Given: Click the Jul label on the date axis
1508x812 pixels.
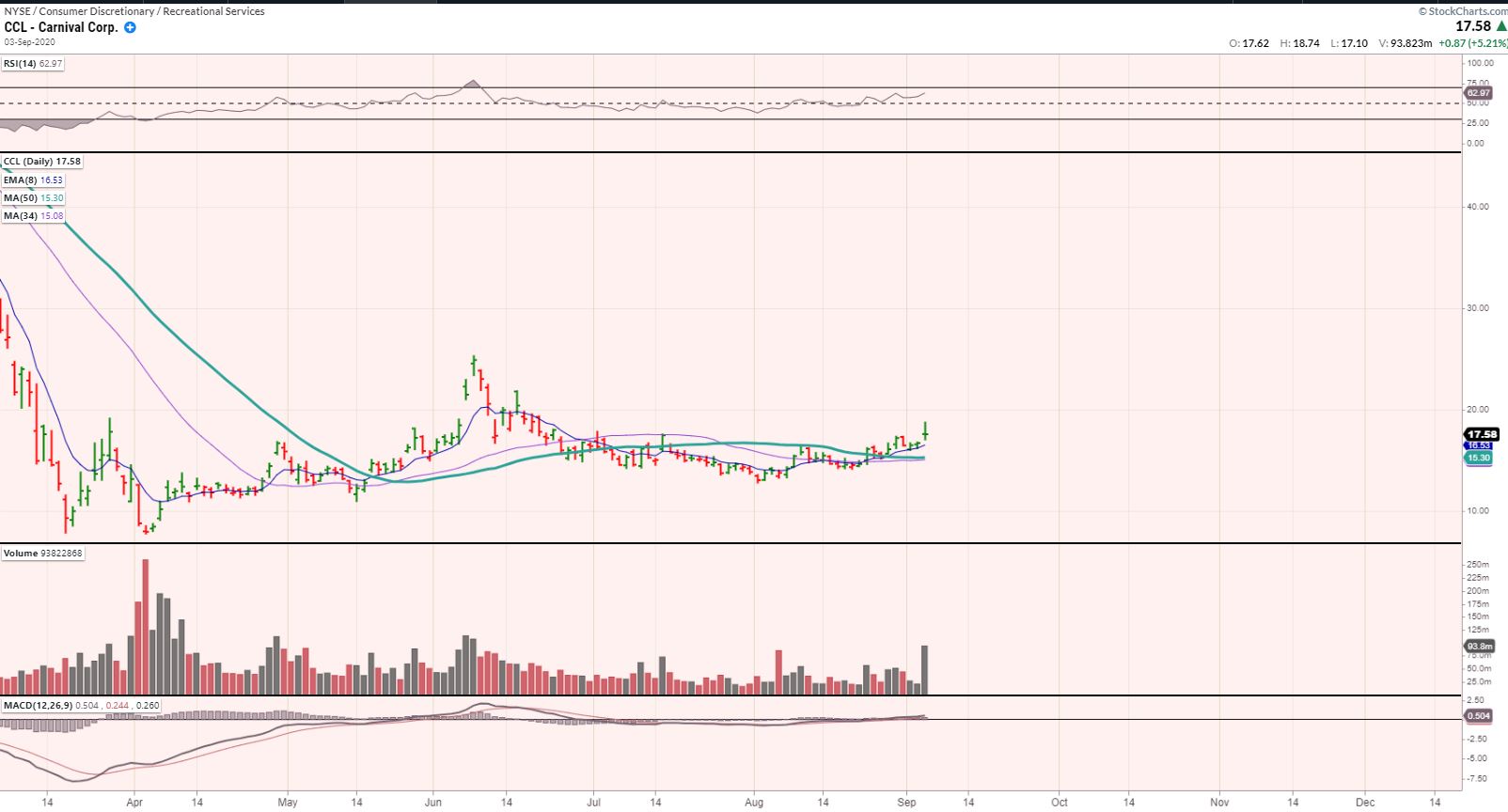Looking at the screenshot, I should click(x=593, y=803).
